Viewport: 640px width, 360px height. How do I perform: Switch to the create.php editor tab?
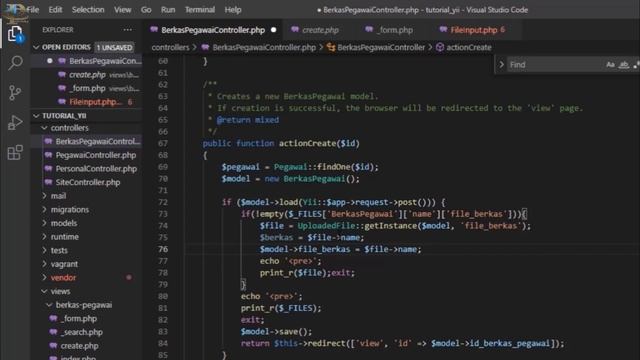point(320,30)
